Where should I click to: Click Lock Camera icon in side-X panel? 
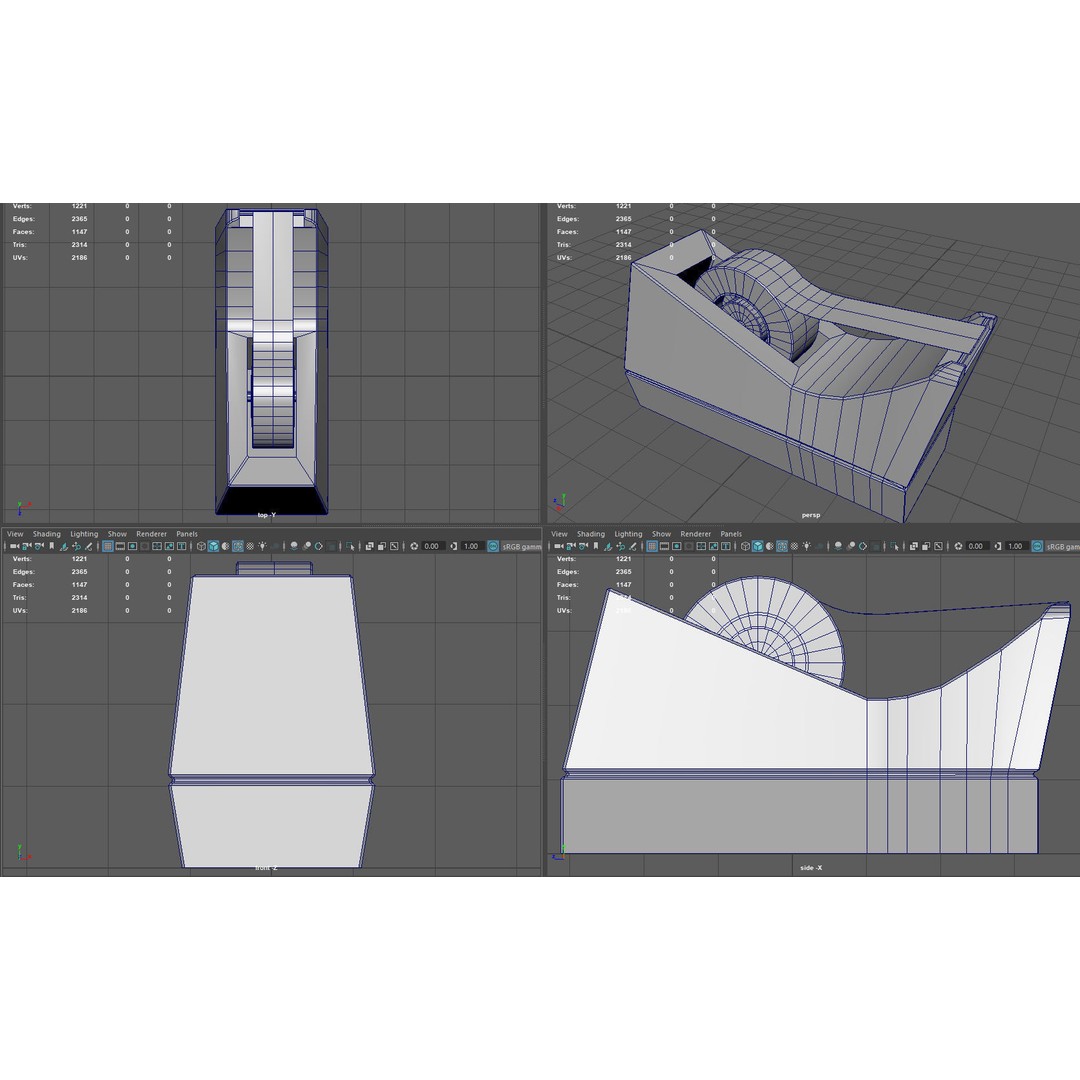point(571,546)
